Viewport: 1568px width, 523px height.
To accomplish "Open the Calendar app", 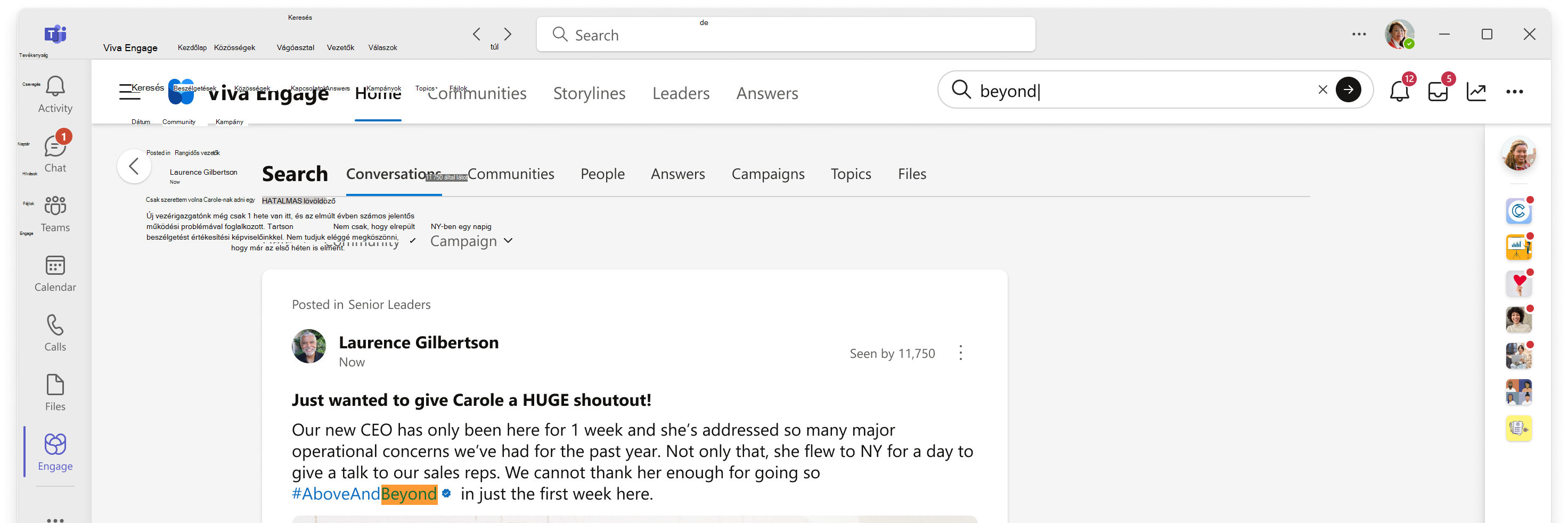I will [x=55, y=274].
